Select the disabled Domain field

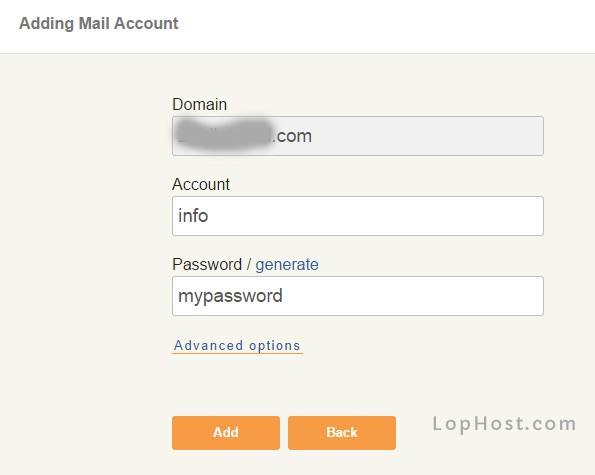358,136
